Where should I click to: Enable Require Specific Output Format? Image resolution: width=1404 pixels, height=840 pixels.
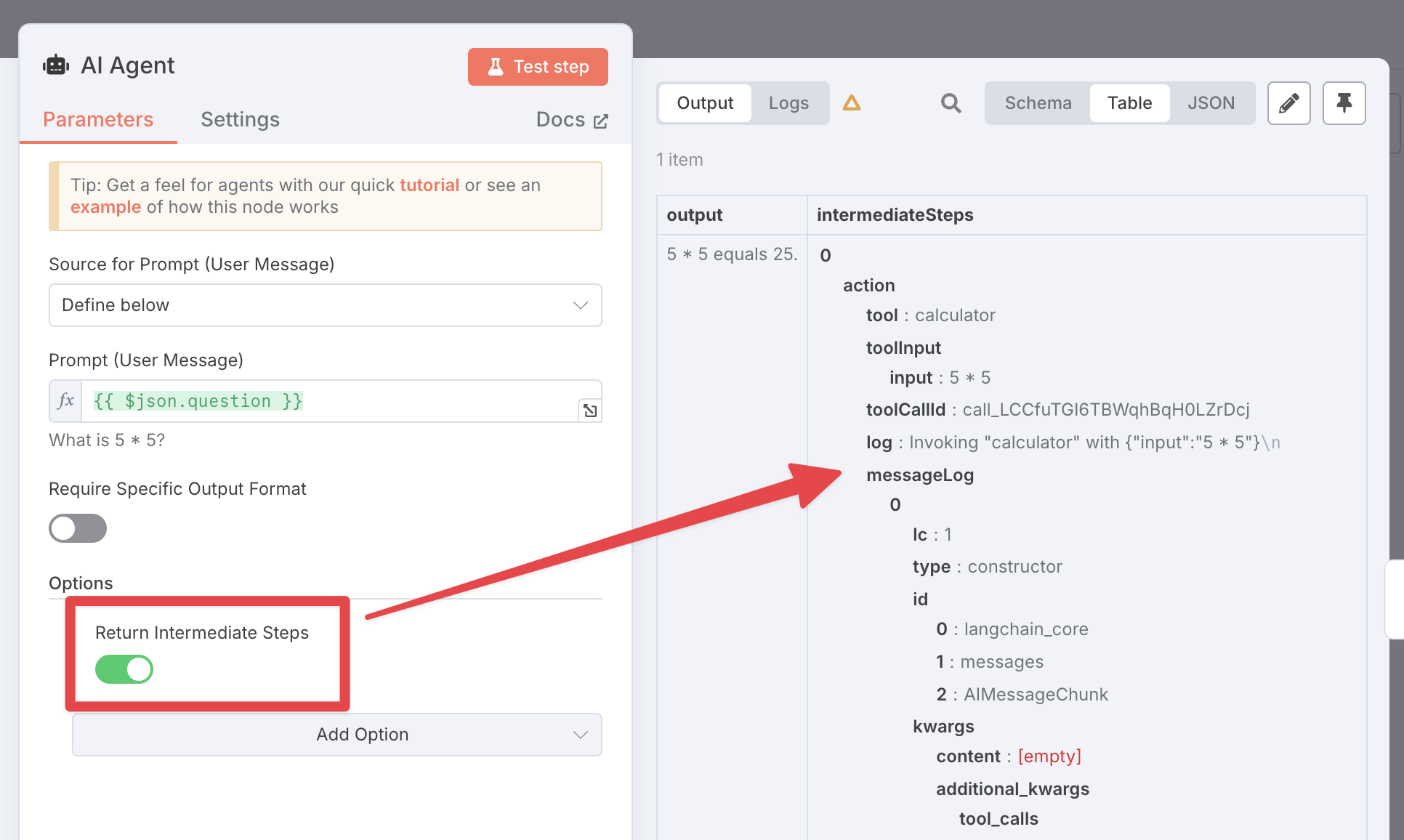tap(77, 528)
